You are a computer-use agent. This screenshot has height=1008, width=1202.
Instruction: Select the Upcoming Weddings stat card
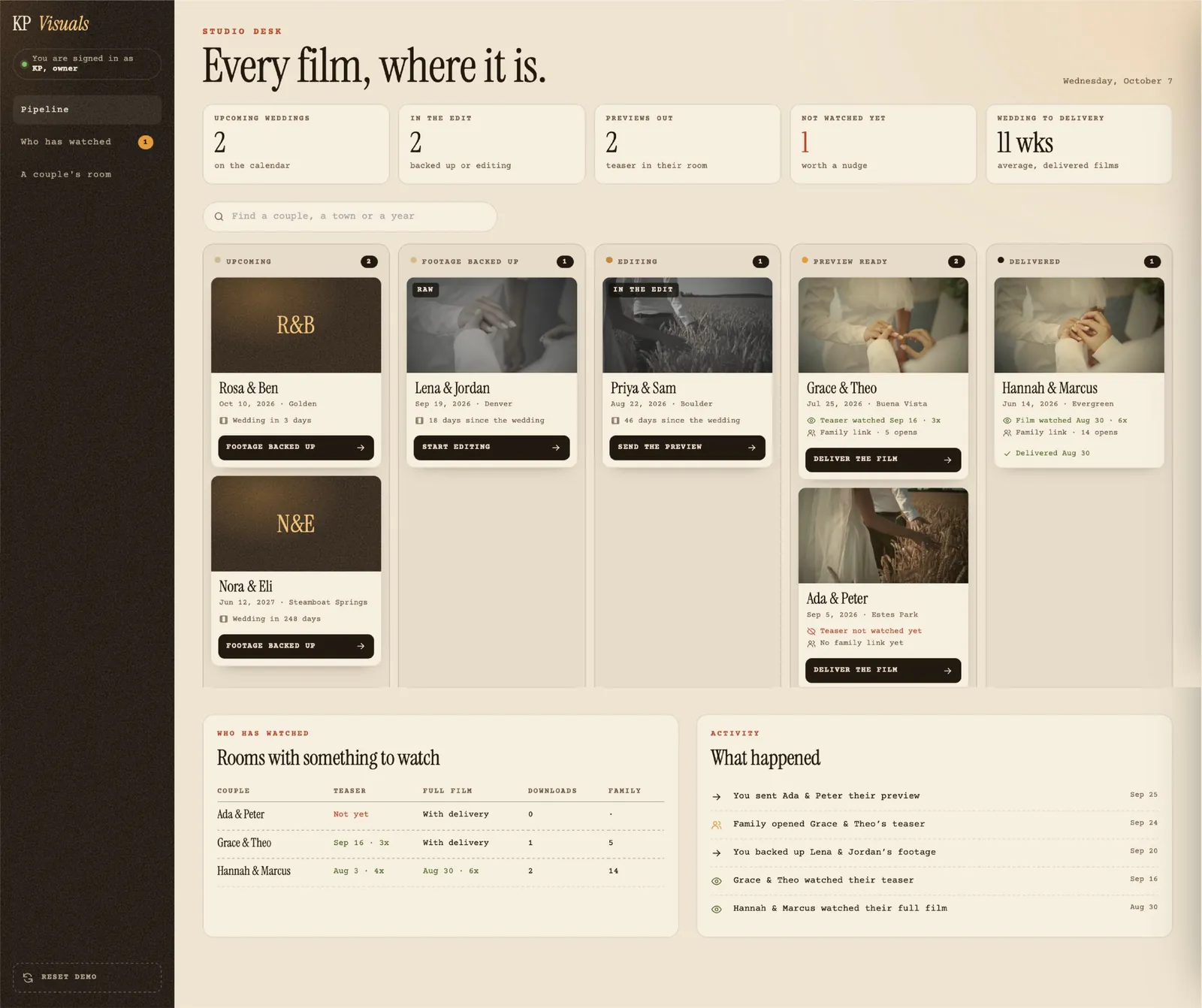point(296,143)
